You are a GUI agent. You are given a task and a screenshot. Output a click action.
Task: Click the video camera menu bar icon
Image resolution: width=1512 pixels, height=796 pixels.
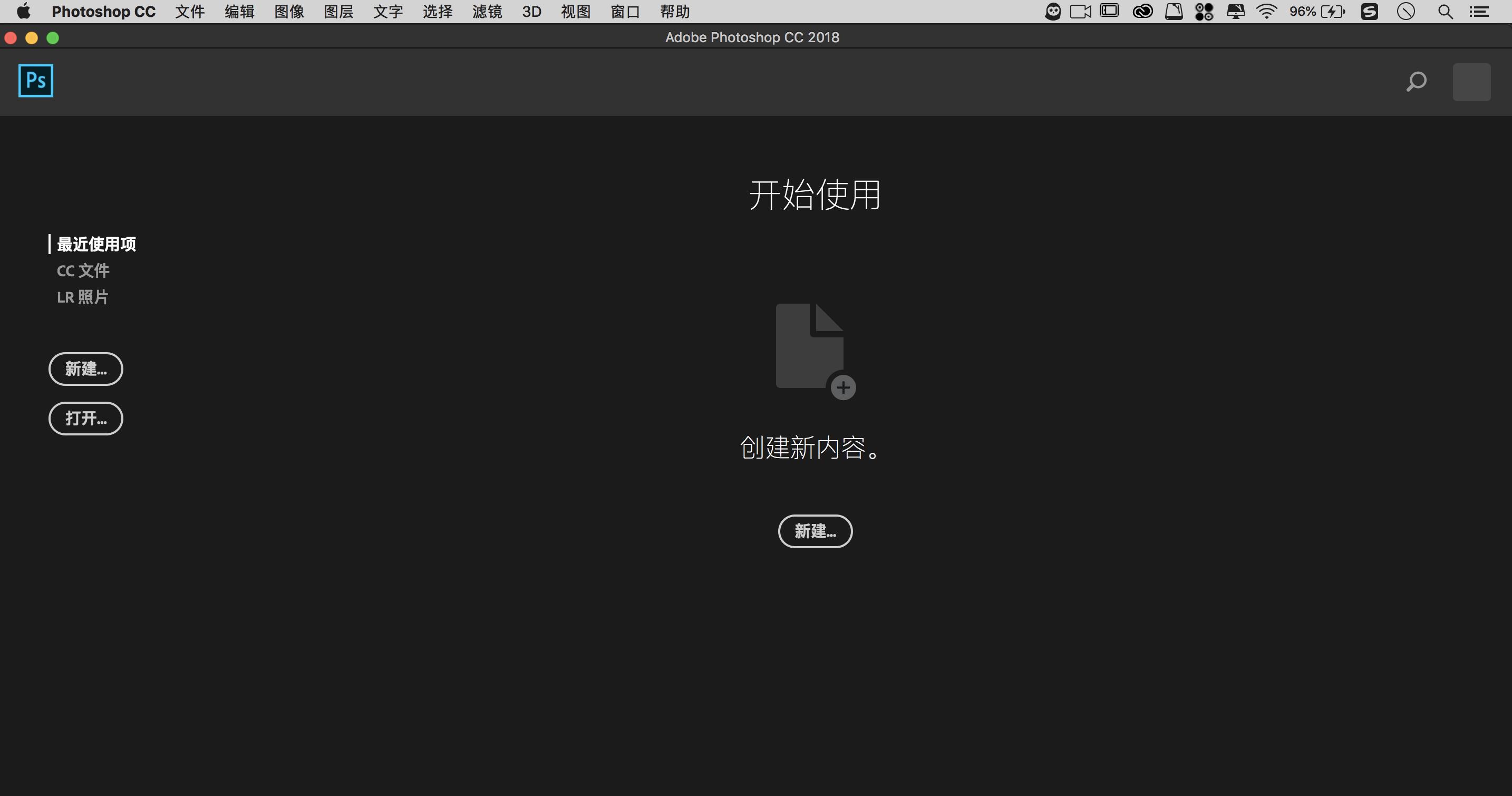[x=1080, y=11]
